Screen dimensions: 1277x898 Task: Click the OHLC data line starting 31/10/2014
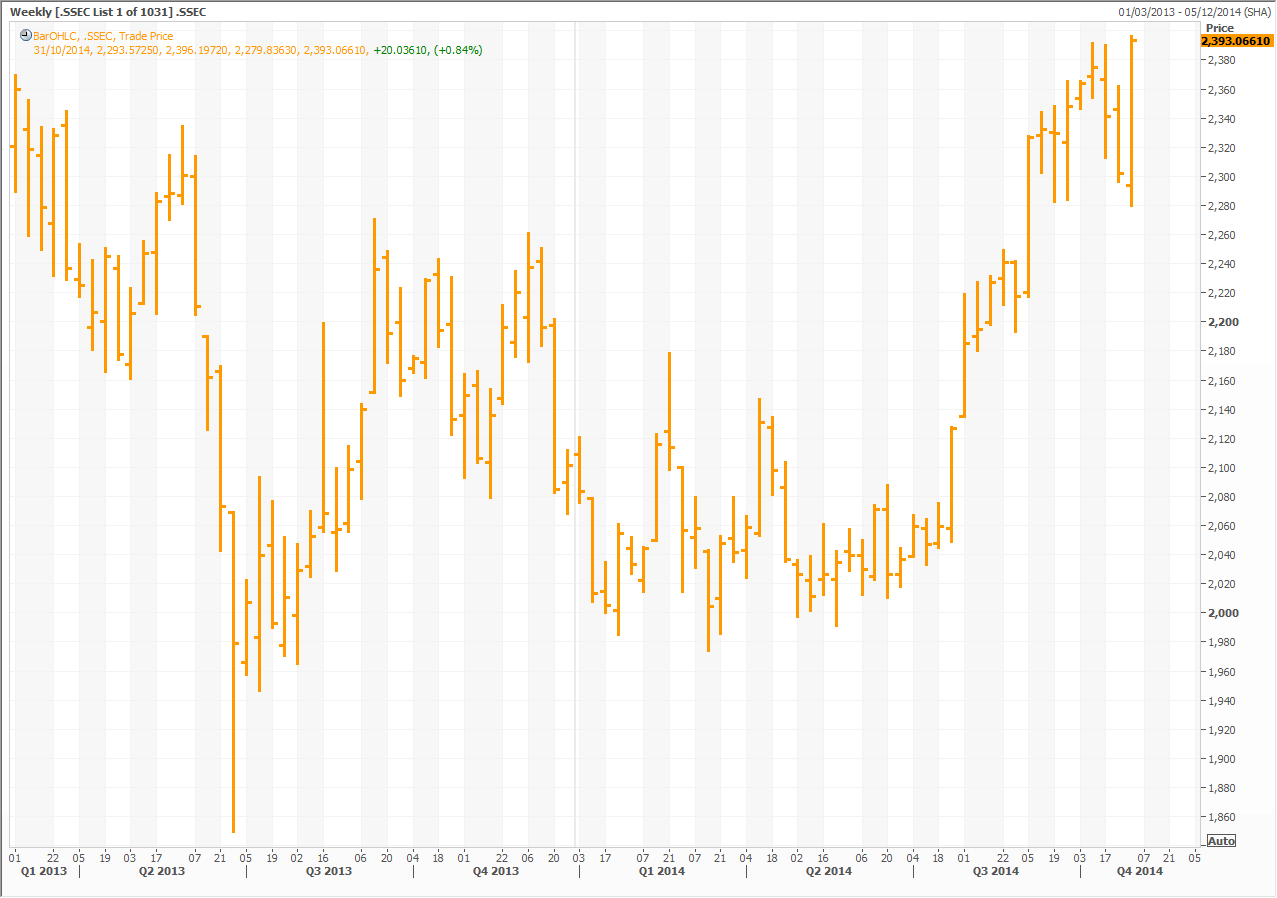(x=200, y=50)
